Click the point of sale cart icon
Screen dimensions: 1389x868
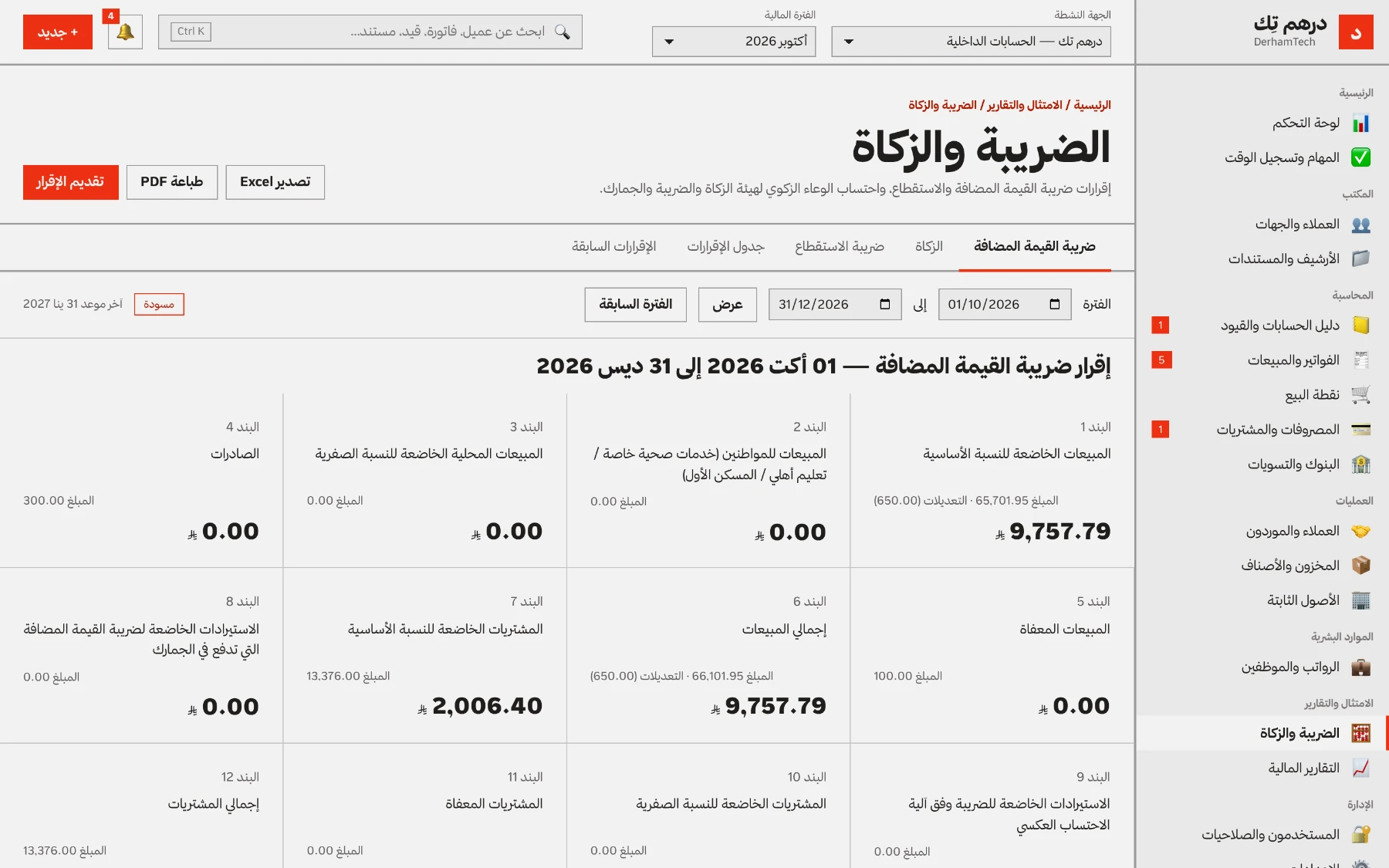(x=1360, y=395)
